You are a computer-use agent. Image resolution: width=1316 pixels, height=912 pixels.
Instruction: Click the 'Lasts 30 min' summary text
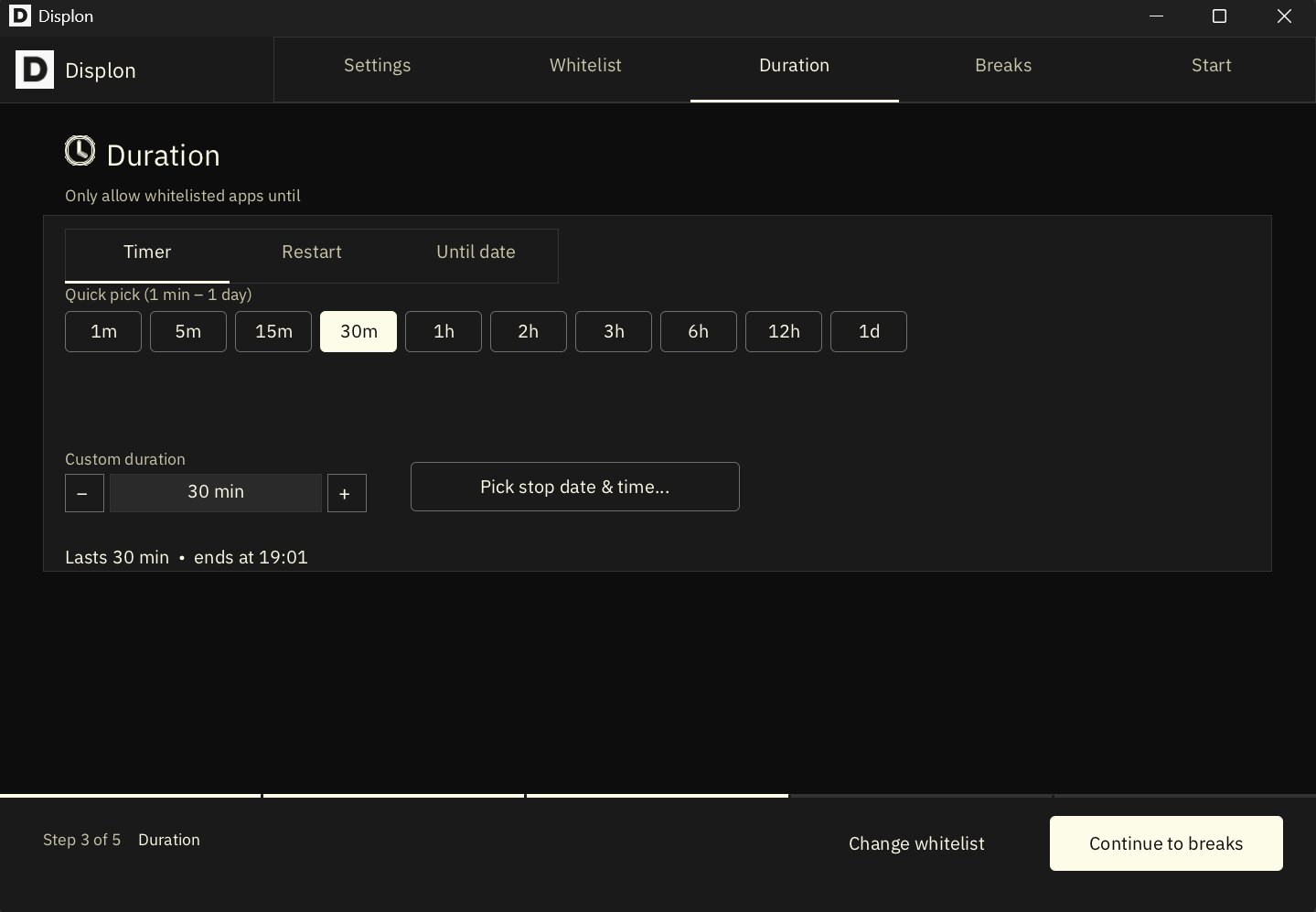click(x=117, y=557)
